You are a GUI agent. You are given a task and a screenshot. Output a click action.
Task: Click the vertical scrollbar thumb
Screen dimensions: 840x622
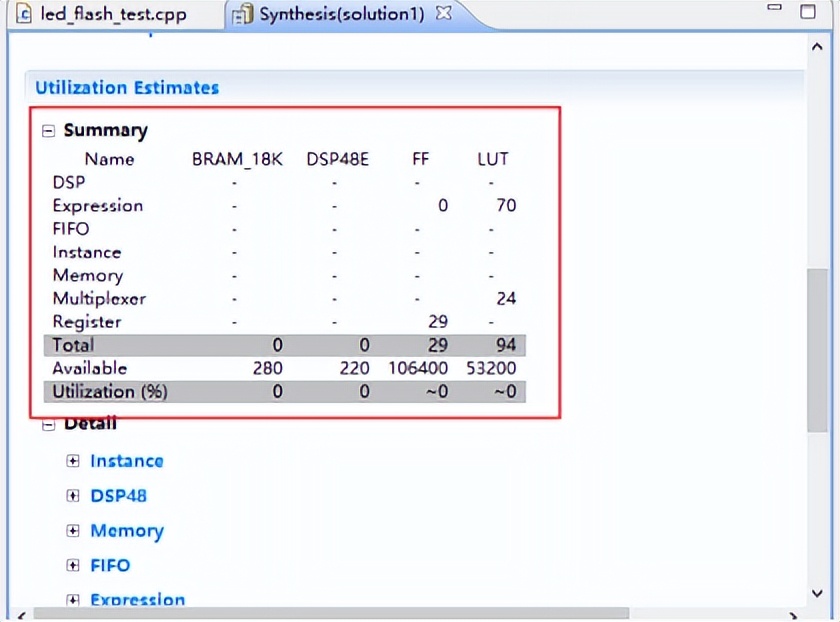click(x=817, y=349)
